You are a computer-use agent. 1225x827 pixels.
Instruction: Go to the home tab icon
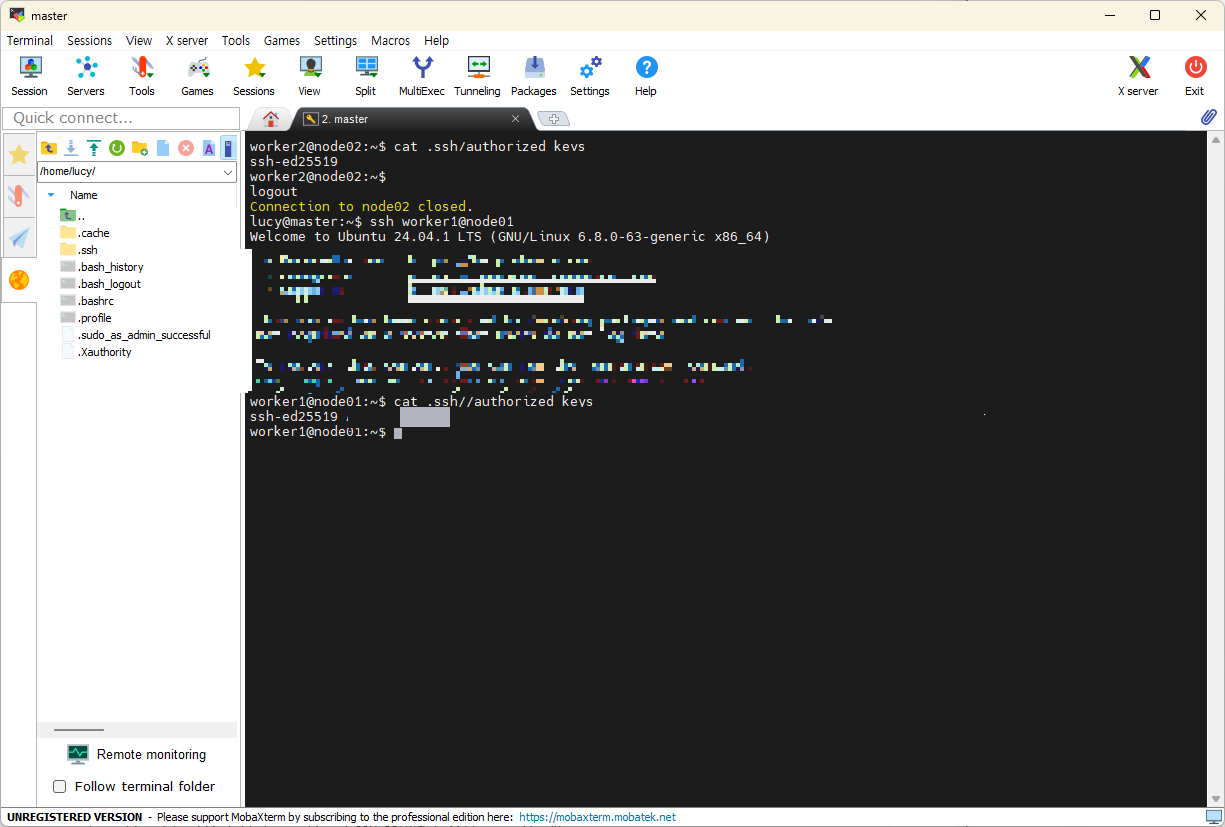[x=270, y=119]
